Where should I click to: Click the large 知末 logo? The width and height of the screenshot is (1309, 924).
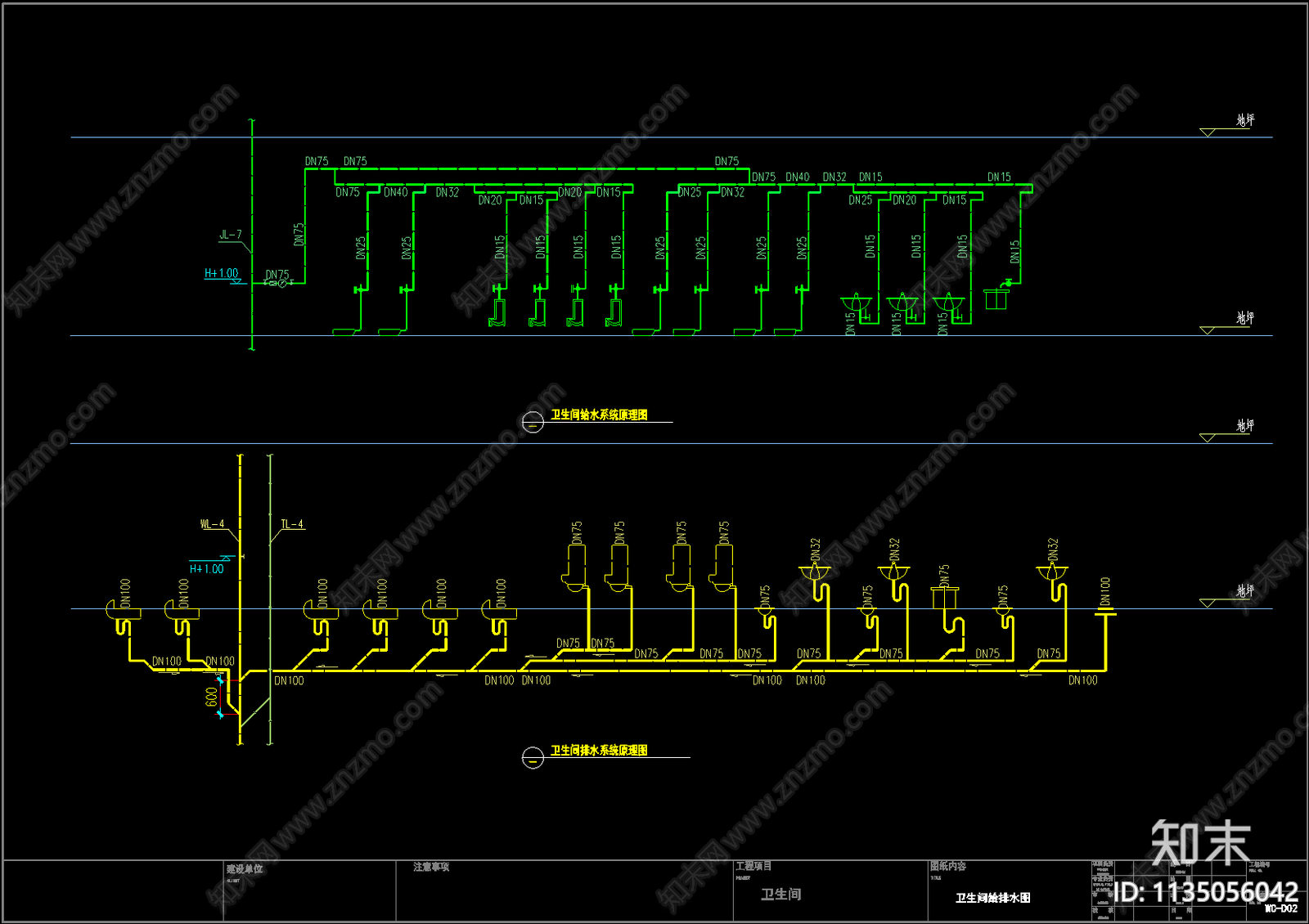(x=1200, y=843)
